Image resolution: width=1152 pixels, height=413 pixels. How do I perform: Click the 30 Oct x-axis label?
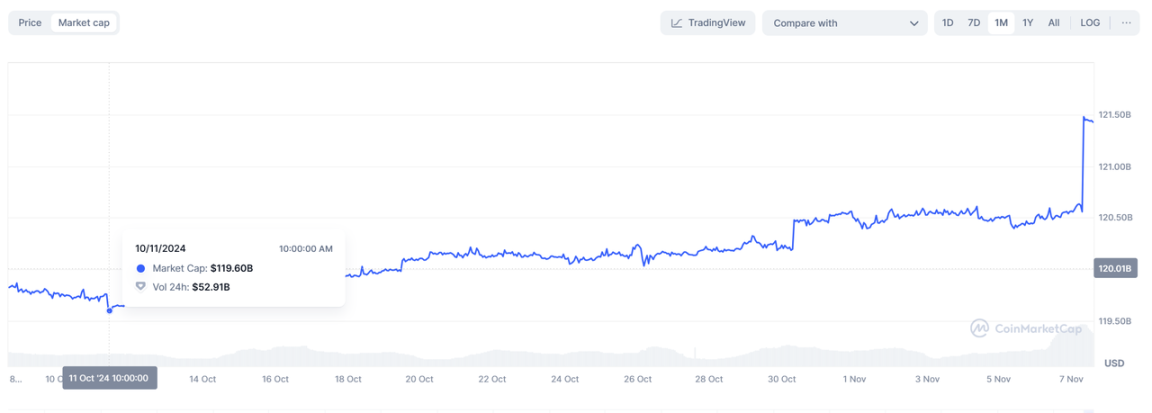pos(781,379)
